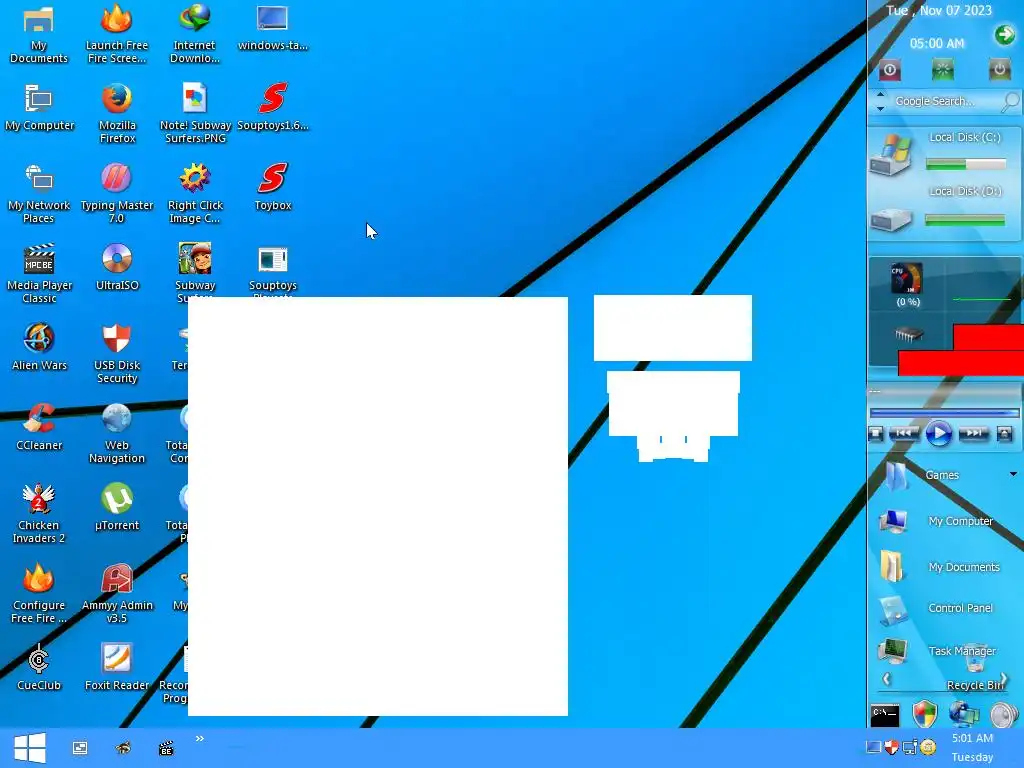The height and width of the screenshot is (768, 1024).
Task: Open UltraISO desktop icon
Action: click(117, 268)
